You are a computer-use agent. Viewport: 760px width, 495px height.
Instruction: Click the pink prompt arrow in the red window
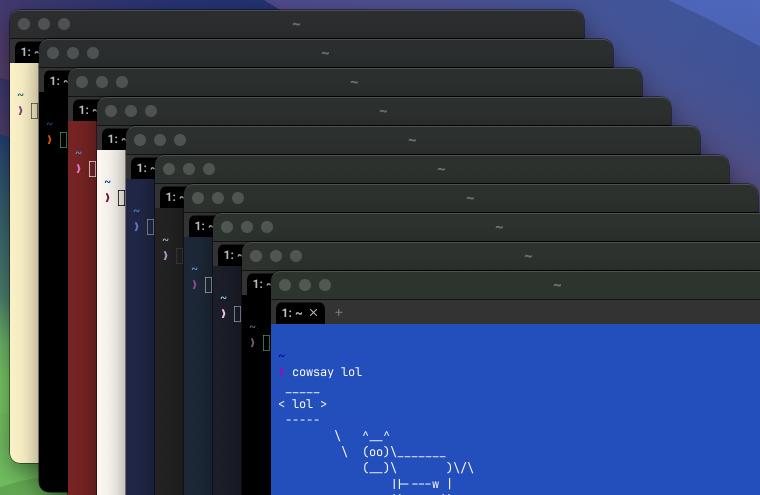coord(78,169)
